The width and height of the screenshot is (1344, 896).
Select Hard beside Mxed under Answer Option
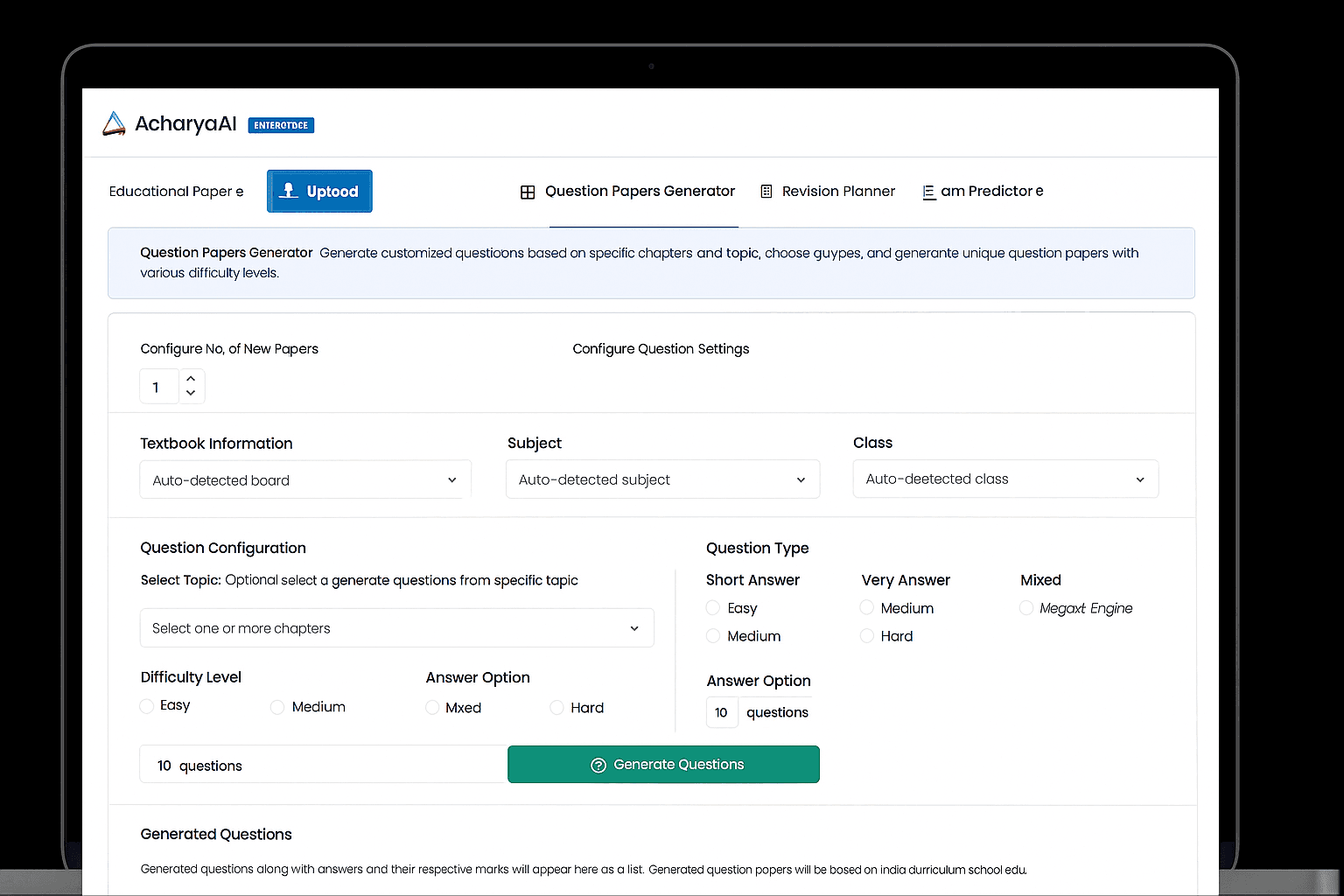[x=556, y=707]
